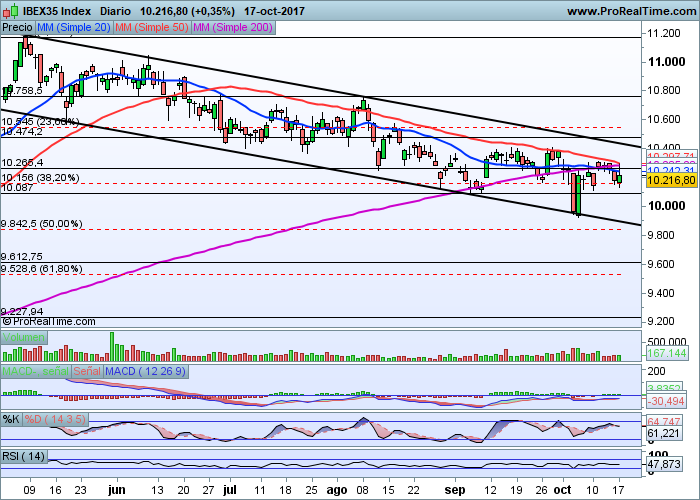
Task: Select the Precio indicator label
Action: click(18, 29)
